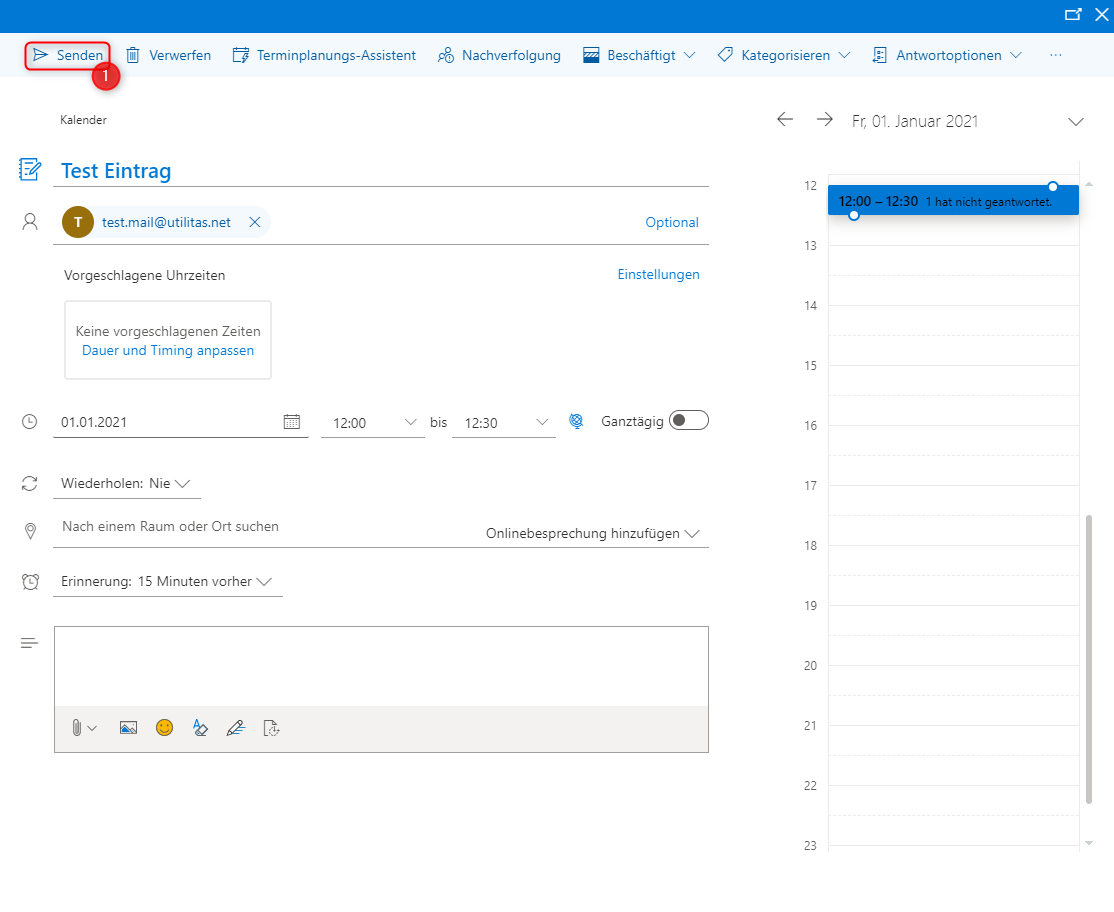The height and width of the screenshot is (912, 1114).
Task: Click the room or location search field
Action: click(260, 527)
